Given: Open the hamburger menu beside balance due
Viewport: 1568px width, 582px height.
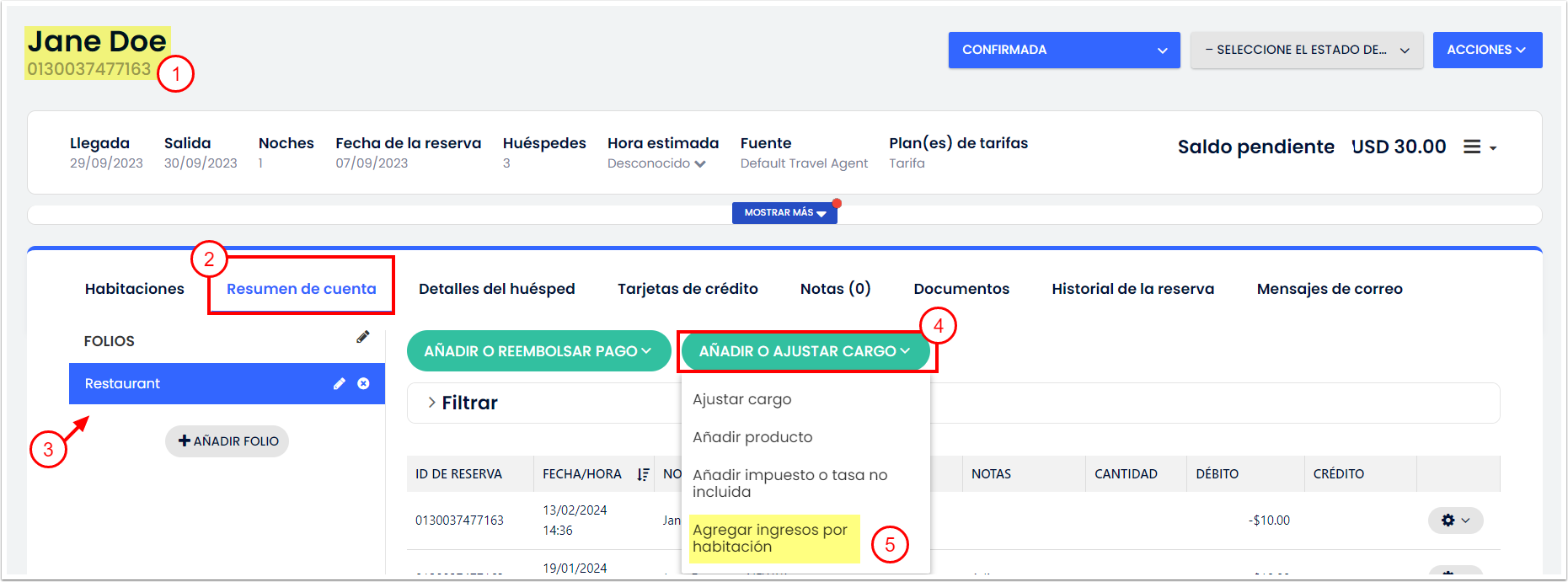Looking at the screenshot, I should (1479, 147).
